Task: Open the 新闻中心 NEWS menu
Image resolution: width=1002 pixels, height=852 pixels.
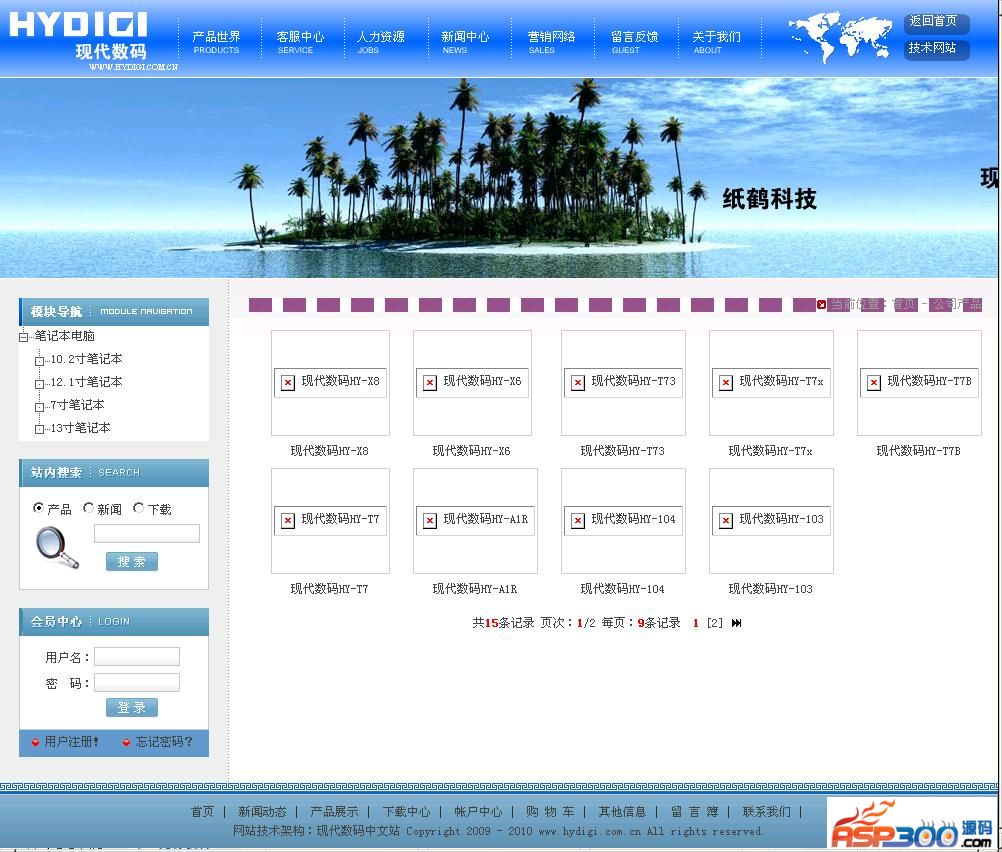Action: tap(465, 41)
